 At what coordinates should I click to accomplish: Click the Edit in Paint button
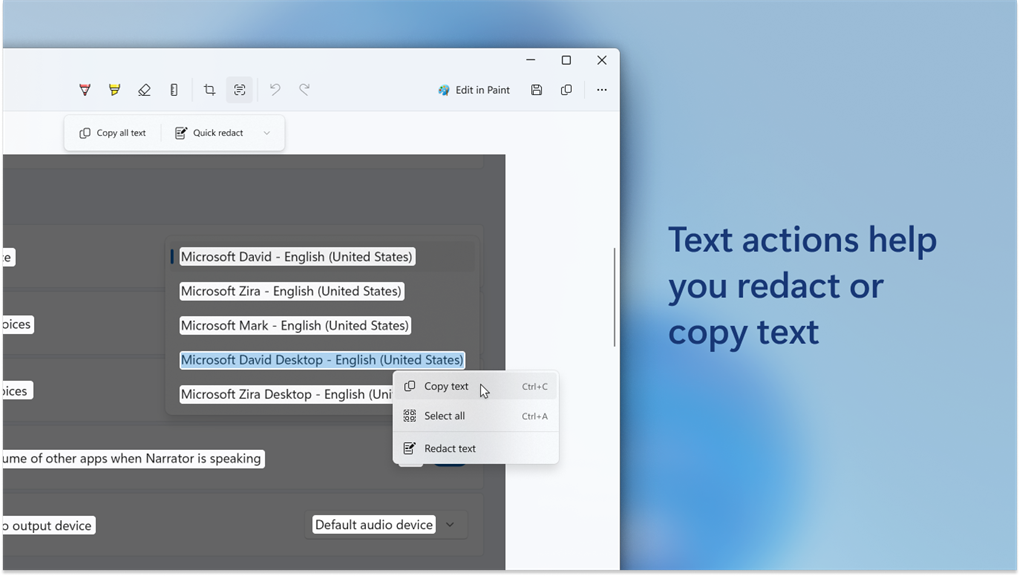(x=474, y=90)
